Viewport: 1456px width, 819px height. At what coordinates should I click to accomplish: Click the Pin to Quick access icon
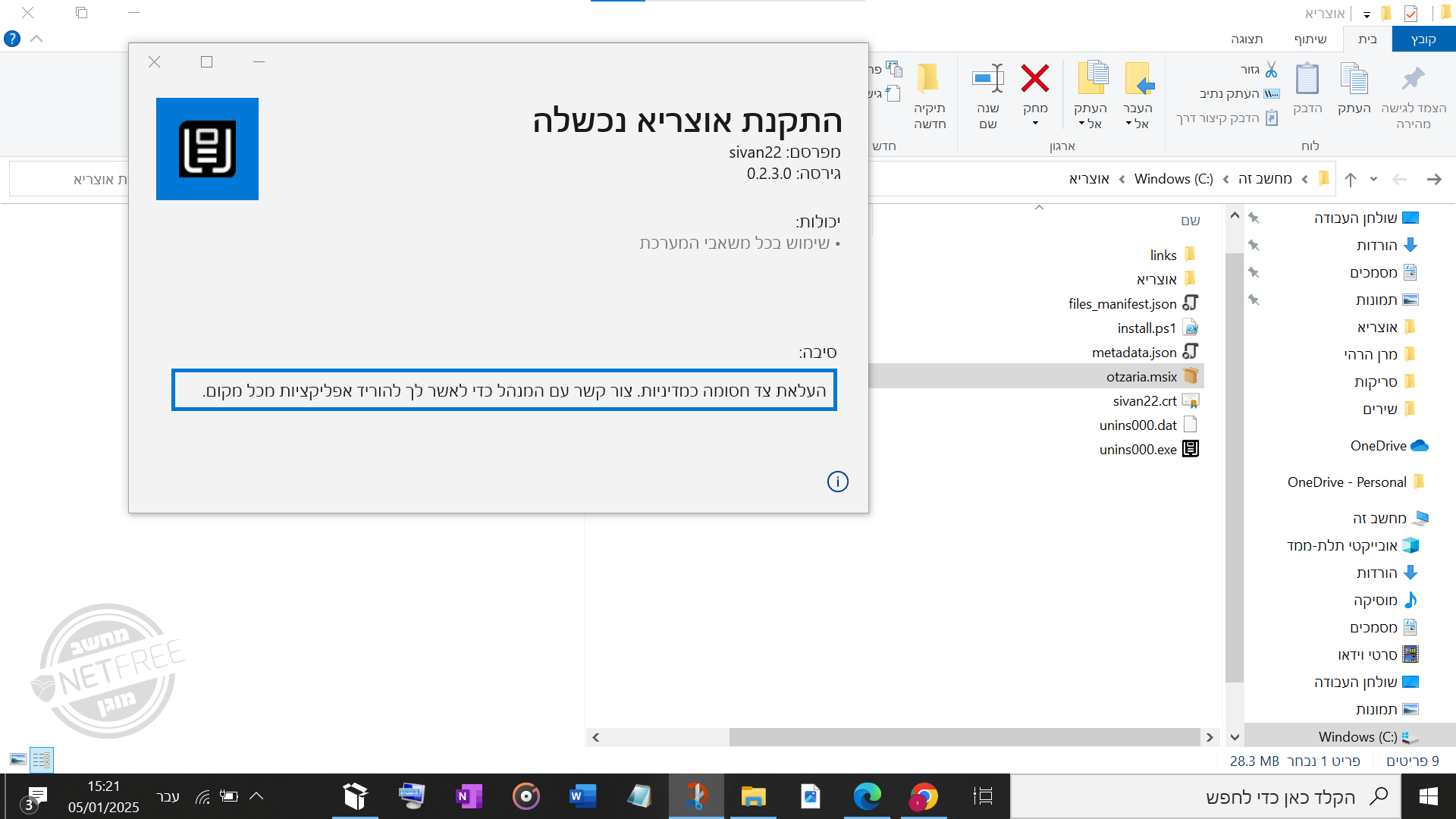tap(1413, 79)
